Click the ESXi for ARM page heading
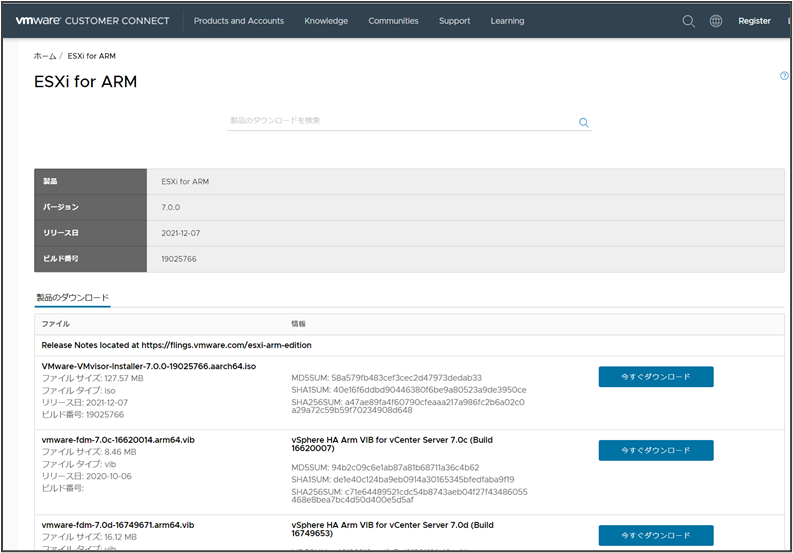This screenshot has width=793, height=553. 85,81
